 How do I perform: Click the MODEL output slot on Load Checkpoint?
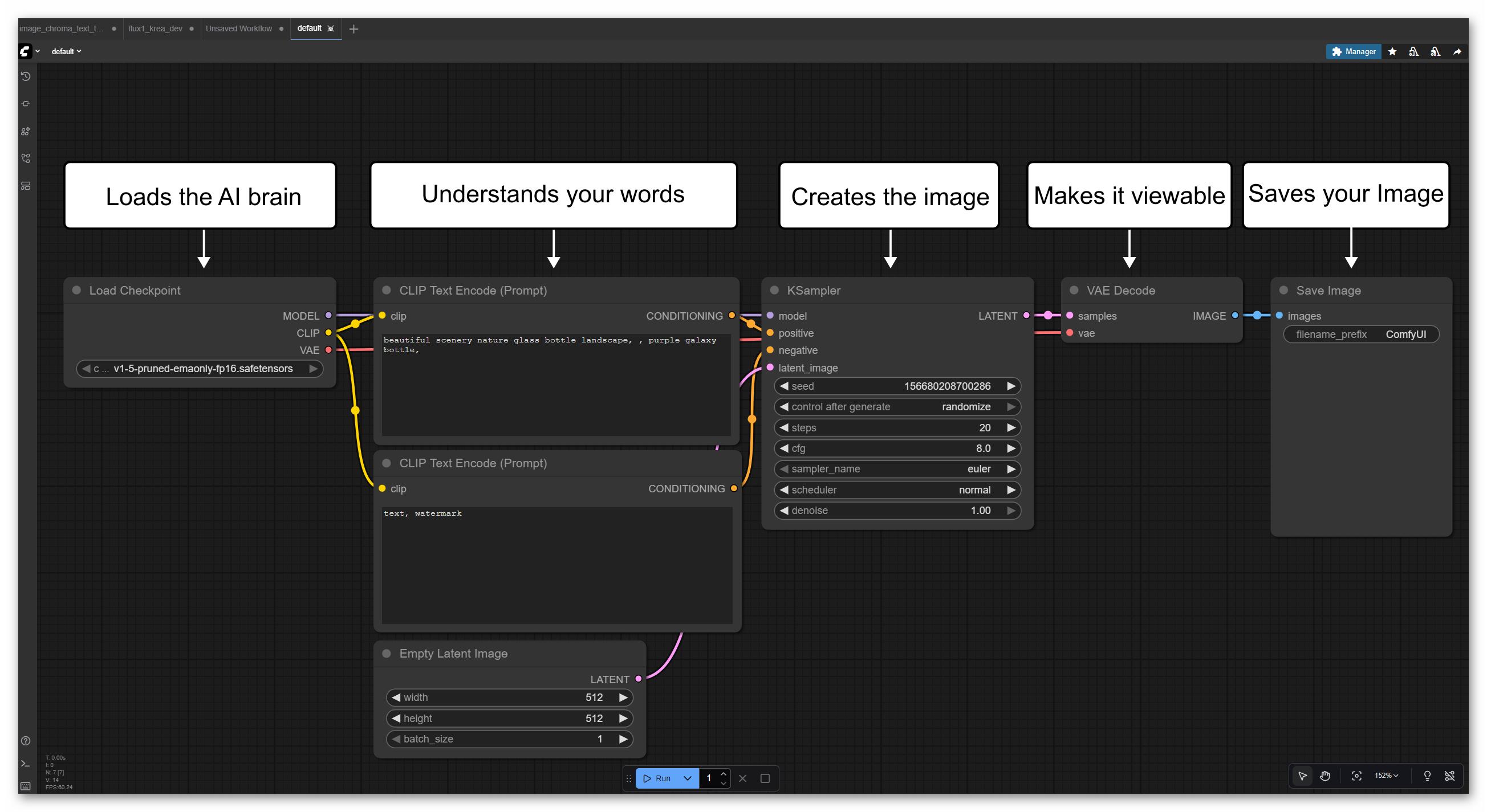point(328,316)
